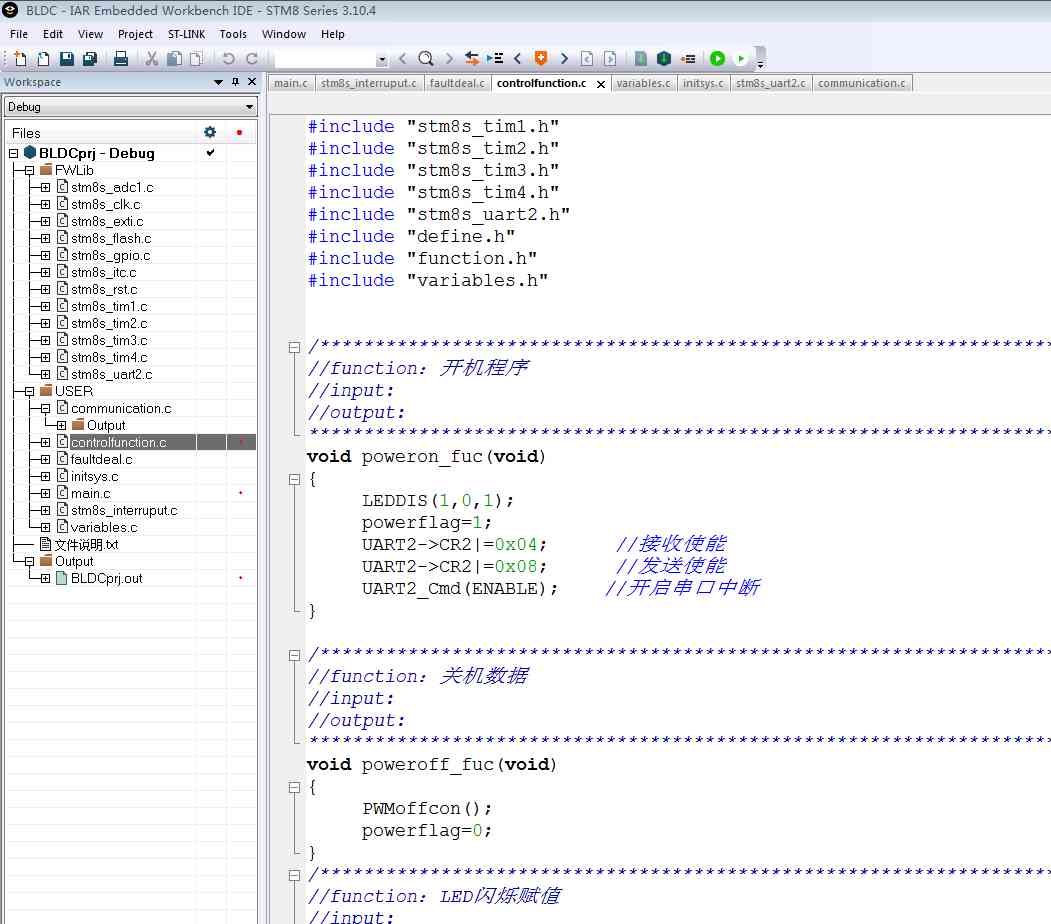Open the toolbar overflow options
Screen dimensions: 1051x924
760,65
